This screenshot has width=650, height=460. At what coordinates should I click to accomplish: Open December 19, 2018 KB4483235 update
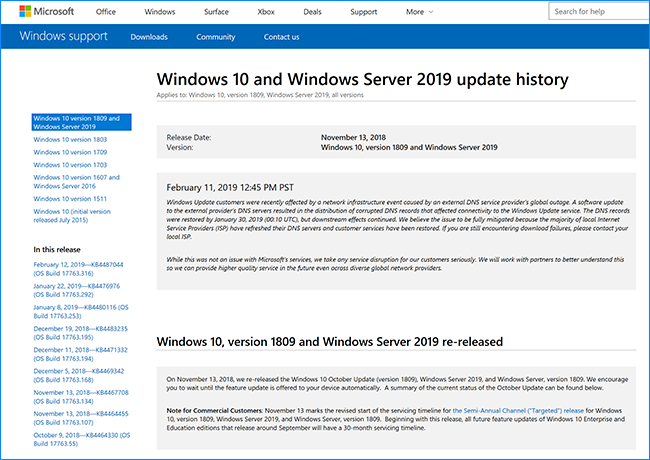80,333
